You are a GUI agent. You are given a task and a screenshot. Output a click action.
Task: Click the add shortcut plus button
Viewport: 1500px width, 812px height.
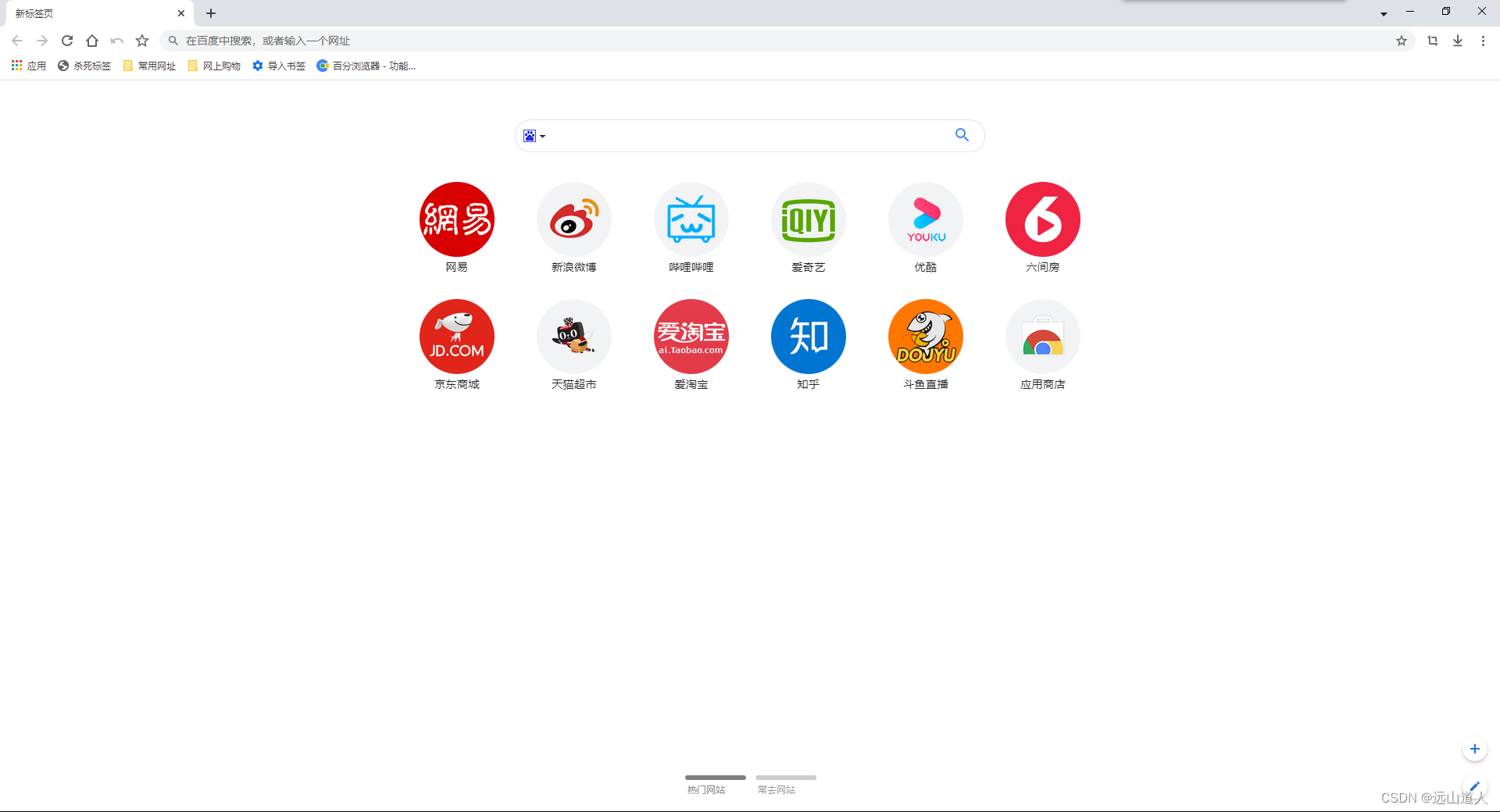[x=1474, y=749]
